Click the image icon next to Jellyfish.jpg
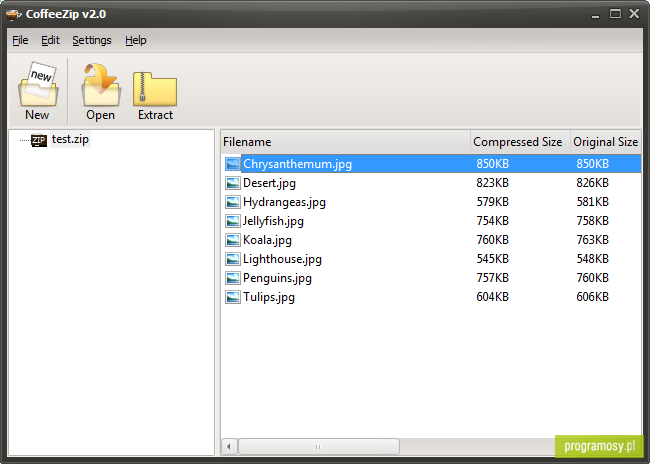Screen dimensions: 650x464 click(x=233, y=221)
